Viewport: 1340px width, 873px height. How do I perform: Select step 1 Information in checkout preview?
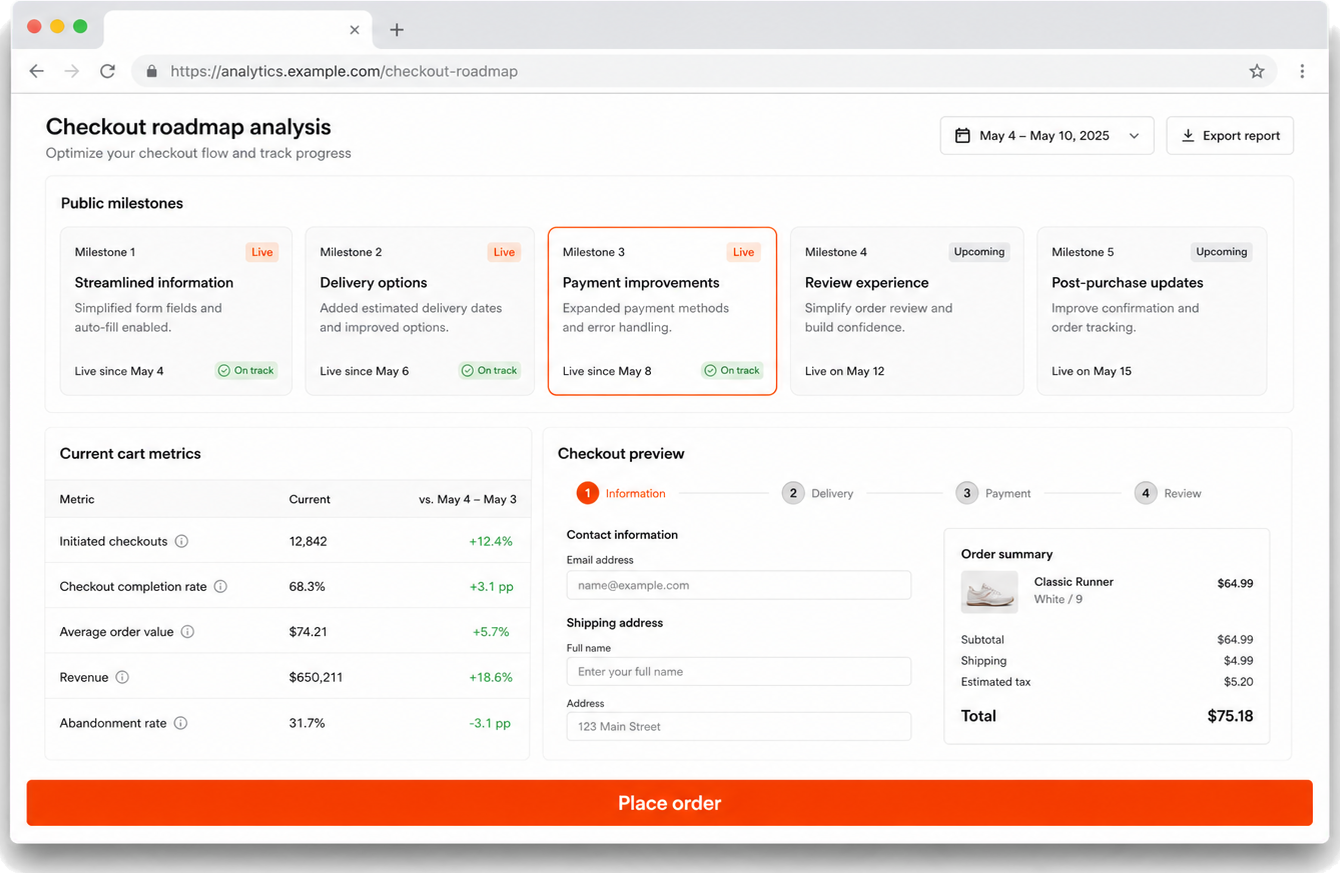tap(621, 493)
